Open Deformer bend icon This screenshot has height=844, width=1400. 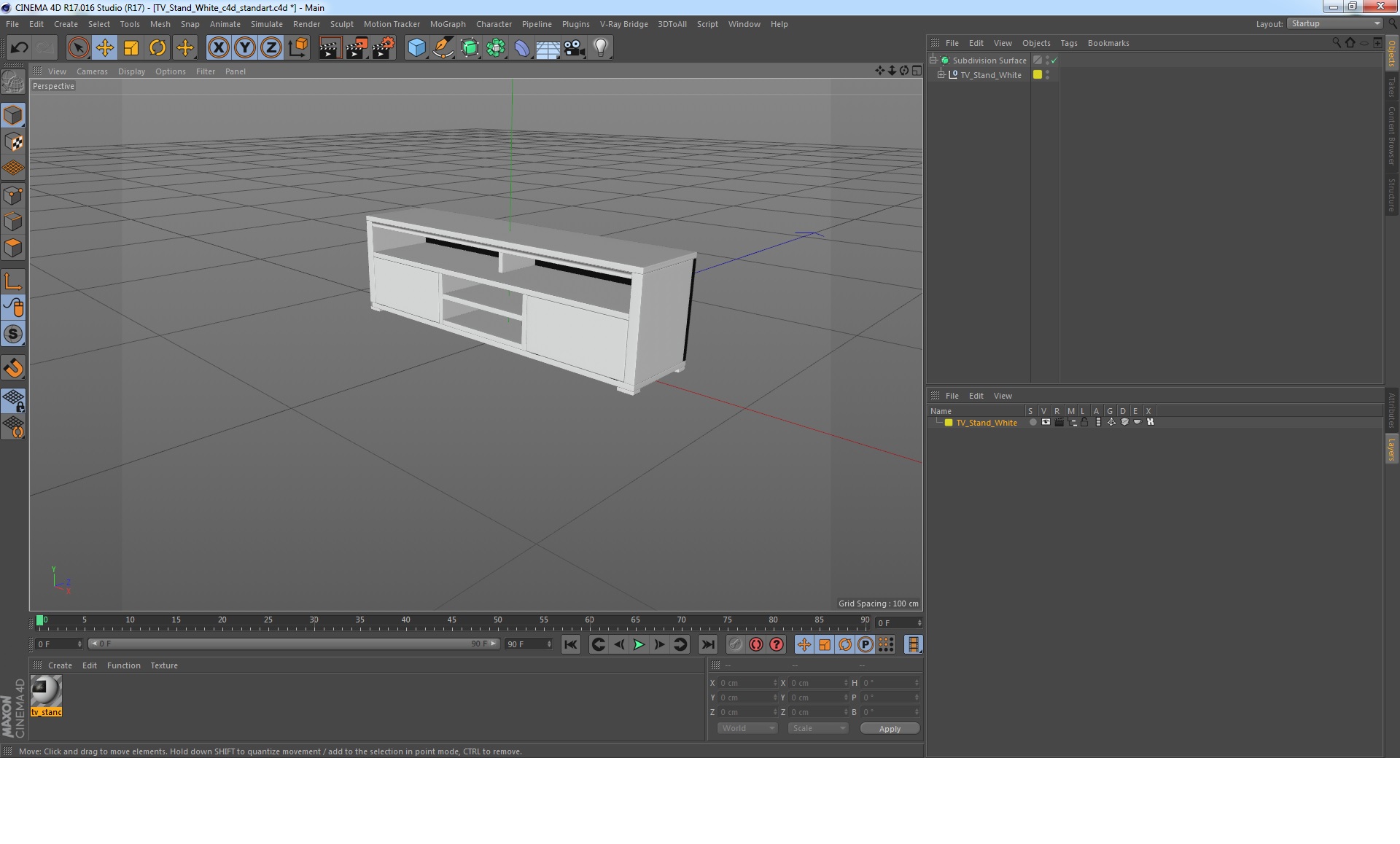522,48
